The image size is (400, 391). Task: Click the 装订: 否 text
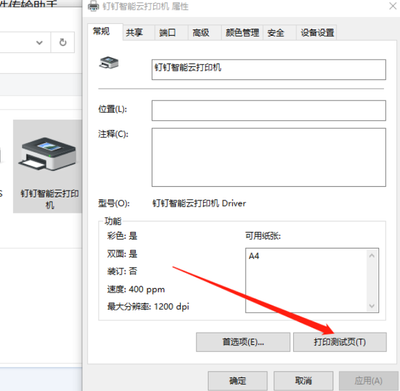click(x=122, y=271)
